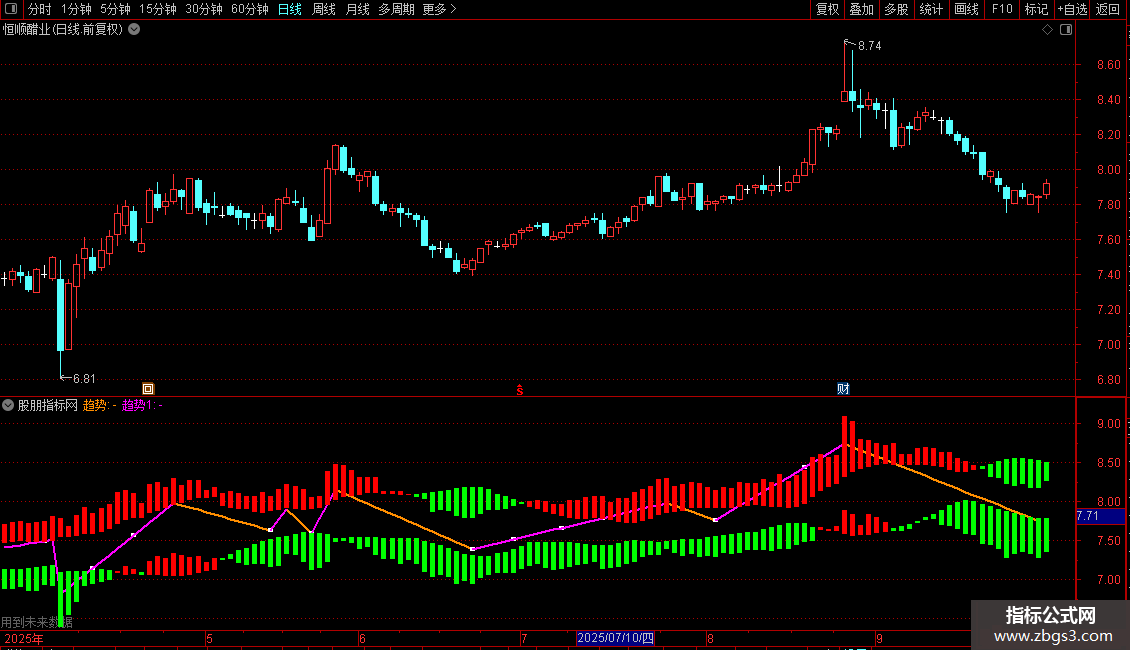
Task: Open the 统计 statistics tool
Action: tap(930, 9)
